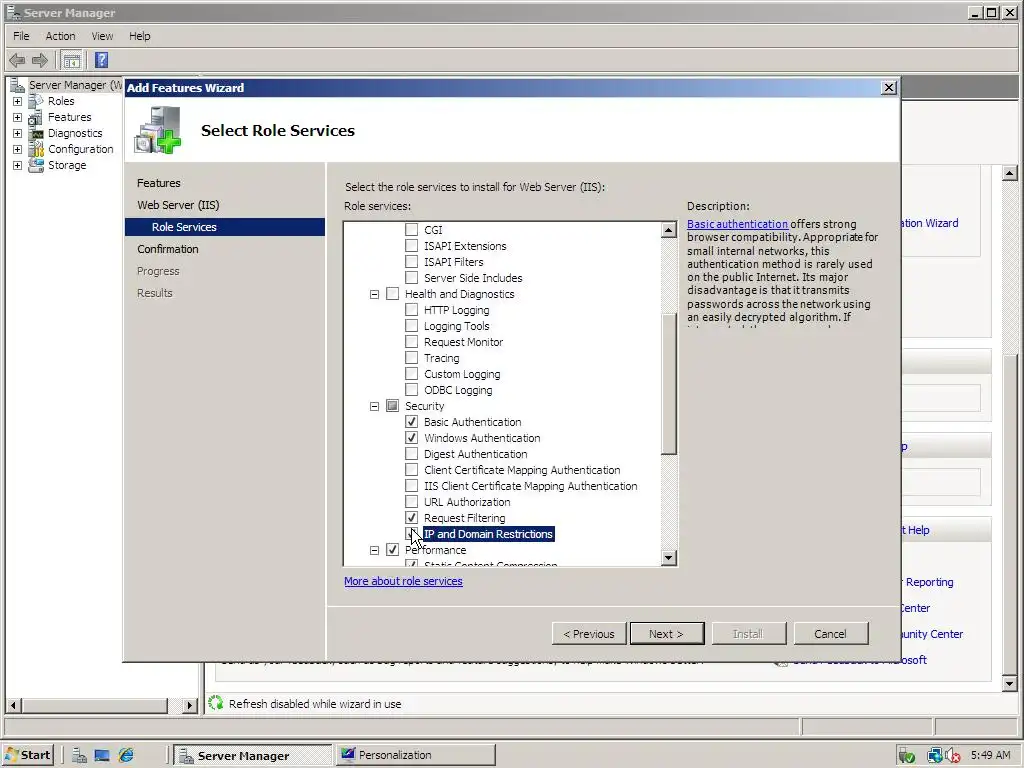The height and width of the screenshot is (768, 1024).
Task: Open the File menu
Action: coord(21,36)
